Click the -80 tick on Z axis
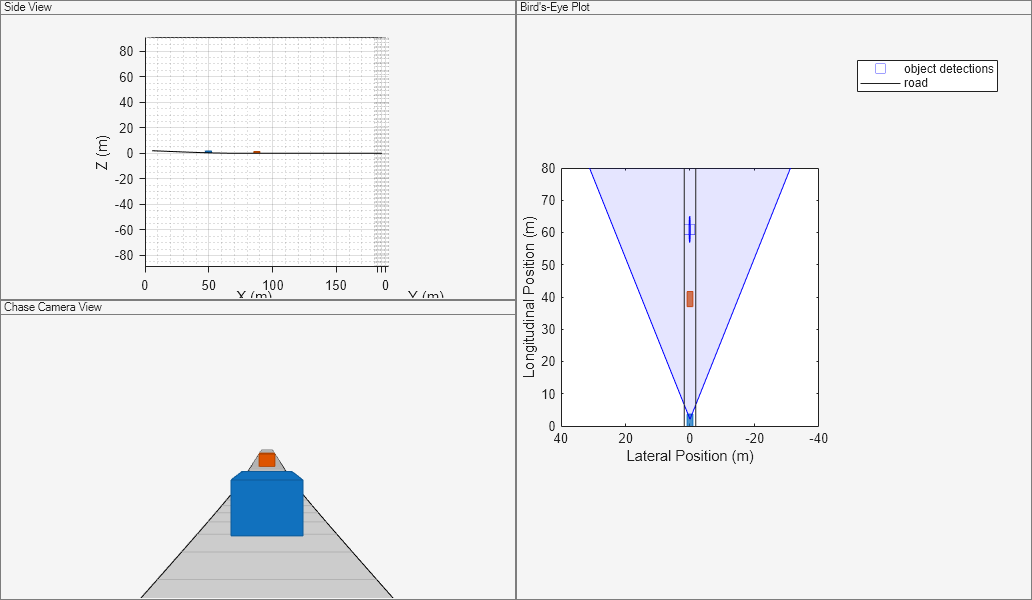The width and height of the screenshot is (1032, 600). coord(124,255)
